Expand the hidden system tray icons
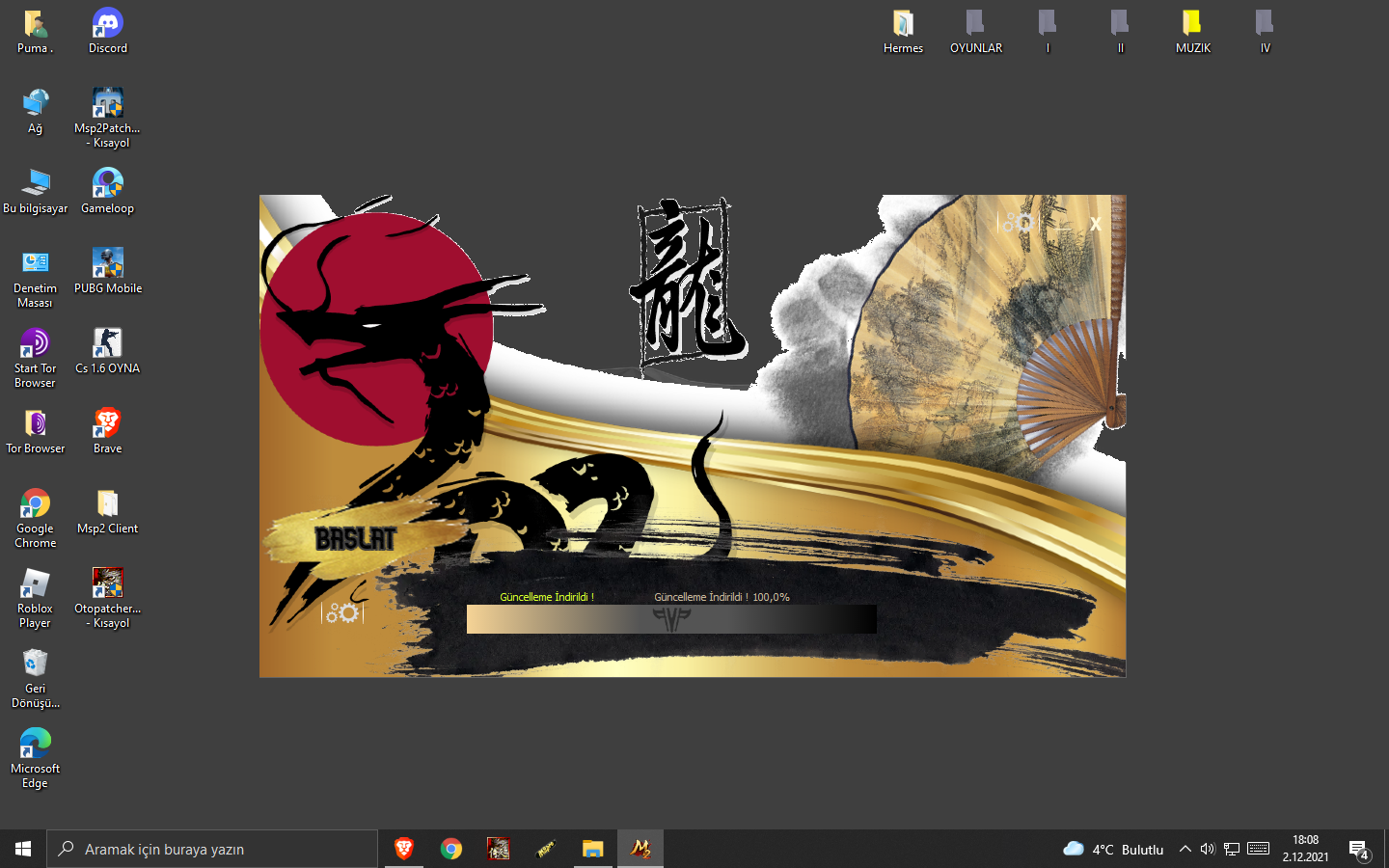Image resolution: width=1389 pixels, height=868 pixels. (x=1185, y=849)
